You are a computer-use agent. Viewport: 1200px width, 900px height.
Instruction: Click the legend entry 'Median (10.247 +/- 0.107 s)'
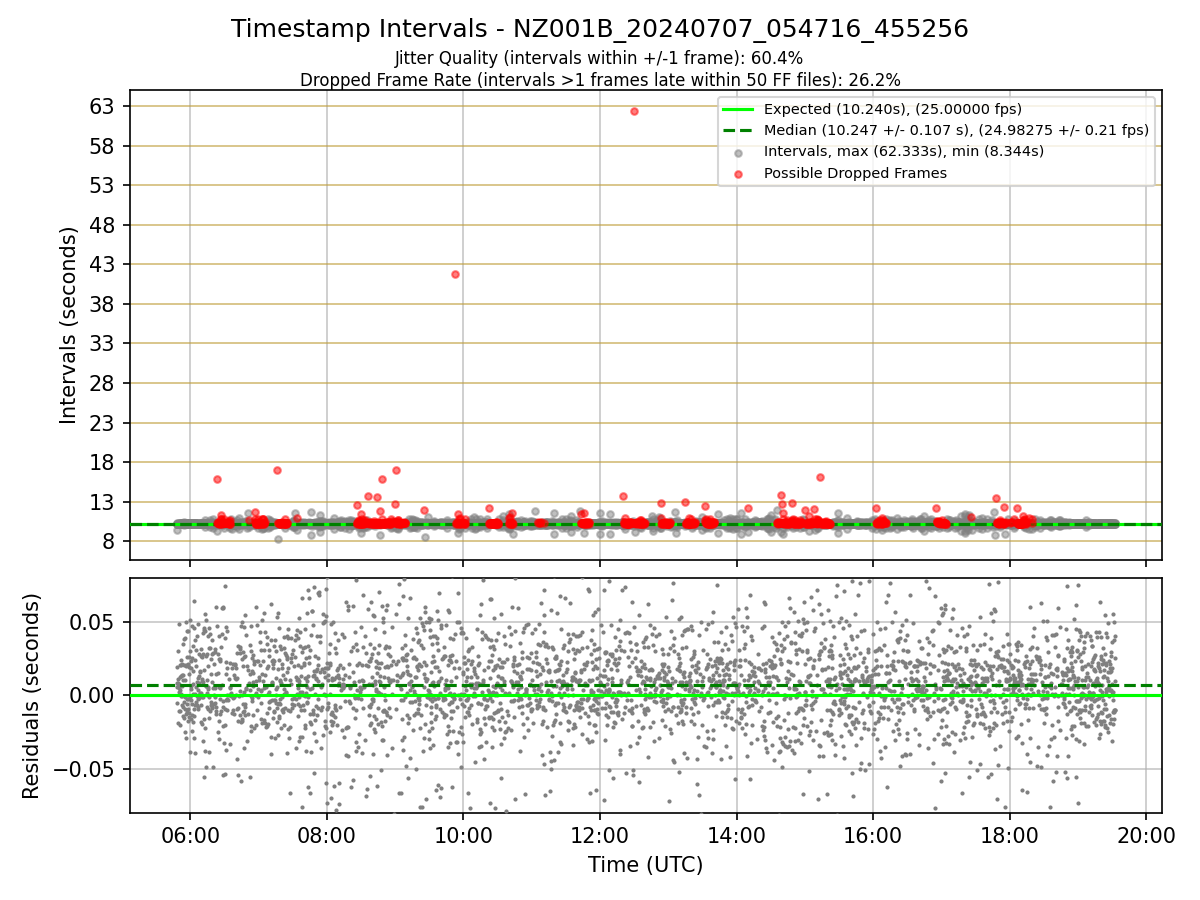click(x=956, y=130)
